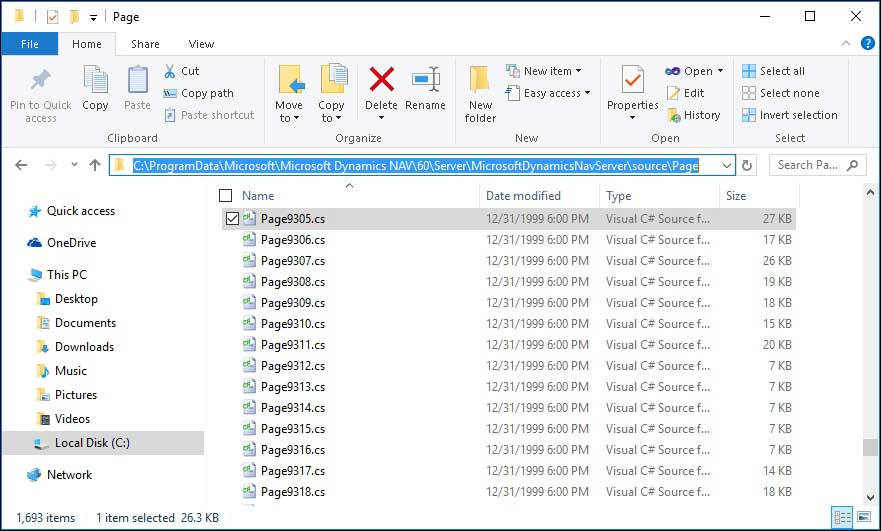Click the Cut scissors icon
Viewport: 881px width, 531px height.
pyautogui.click(x=170, y=71)
